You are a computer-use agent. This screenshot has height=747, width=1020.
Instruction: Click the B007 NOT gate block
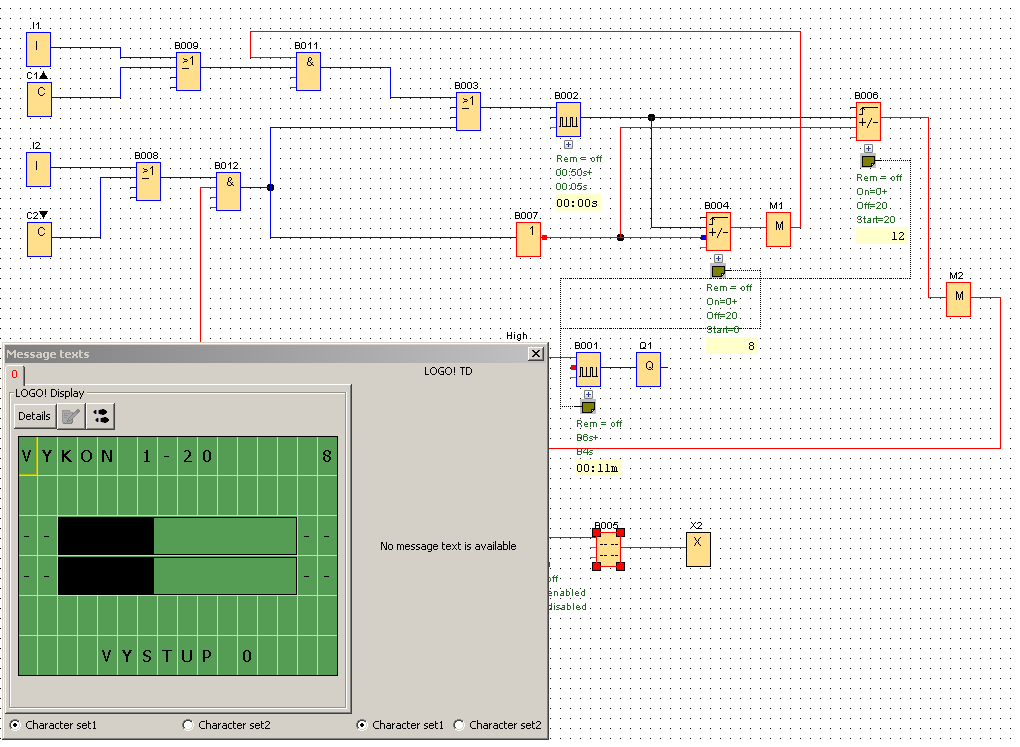point(528,239)
